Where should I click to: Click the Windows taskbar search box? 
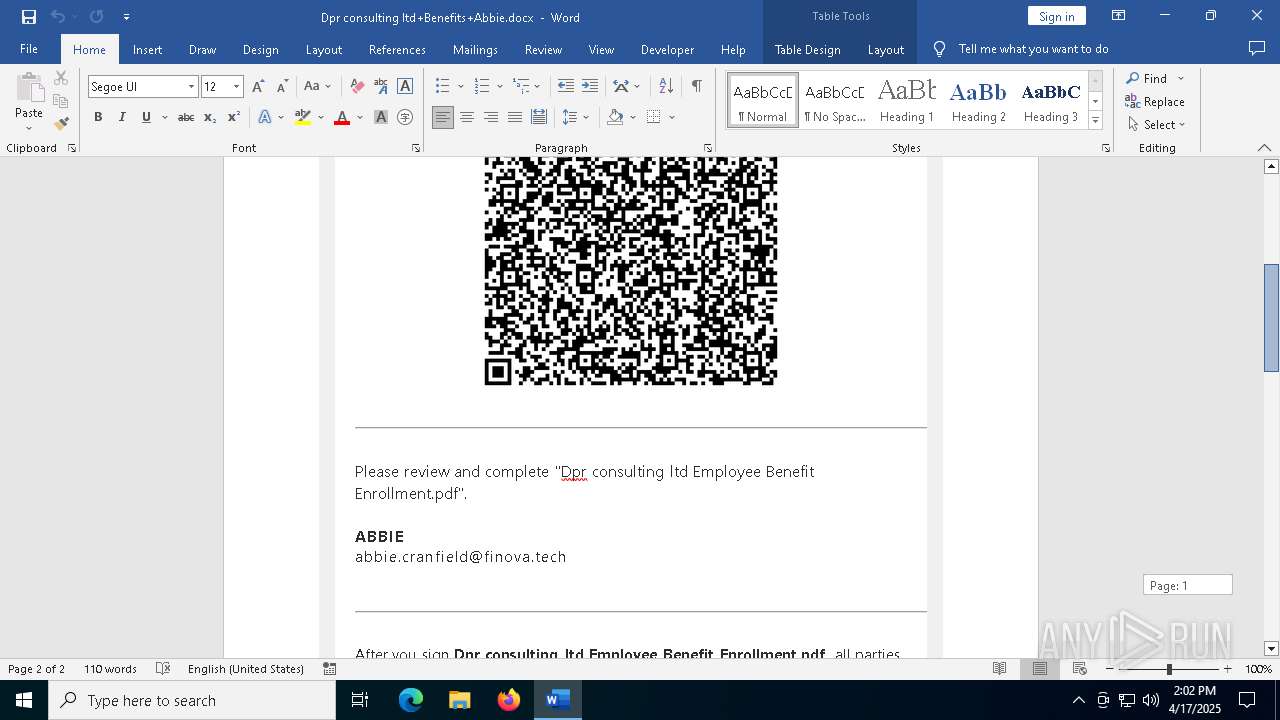click(192, 700)
